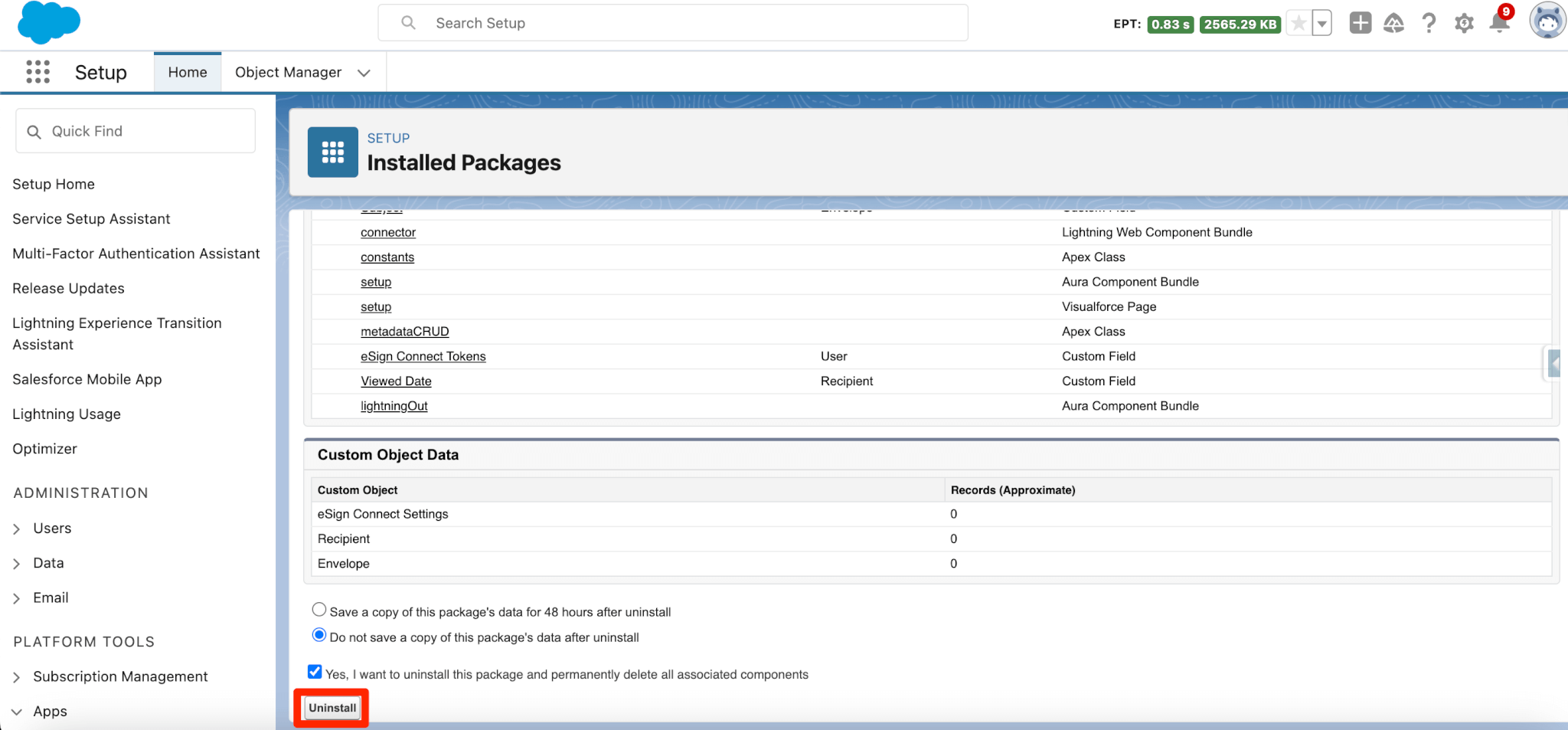This screenshot has width=1568, height=730.
Task: Open the App Launcher grid icon
Action: point(38,72)
